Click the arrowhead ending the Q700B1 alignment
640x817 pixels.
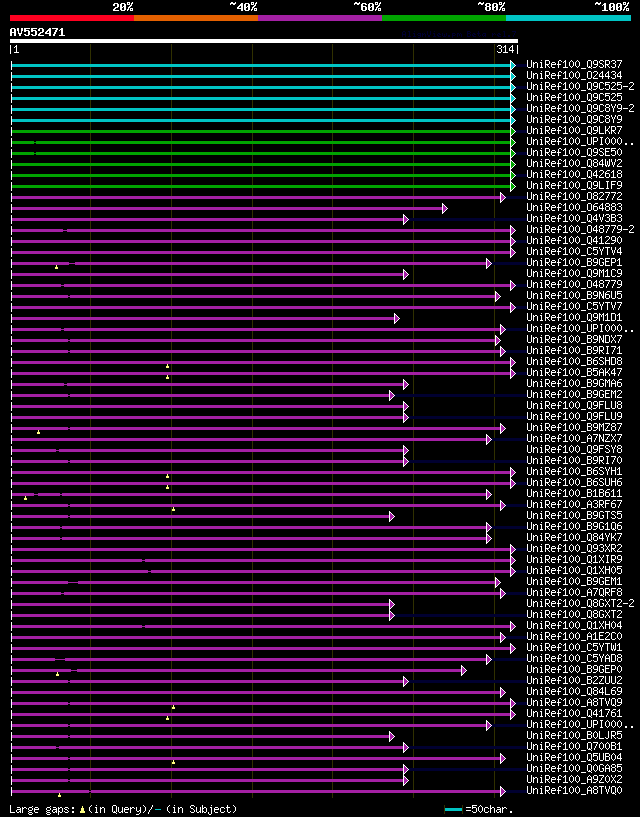click(x=405, y=747)
